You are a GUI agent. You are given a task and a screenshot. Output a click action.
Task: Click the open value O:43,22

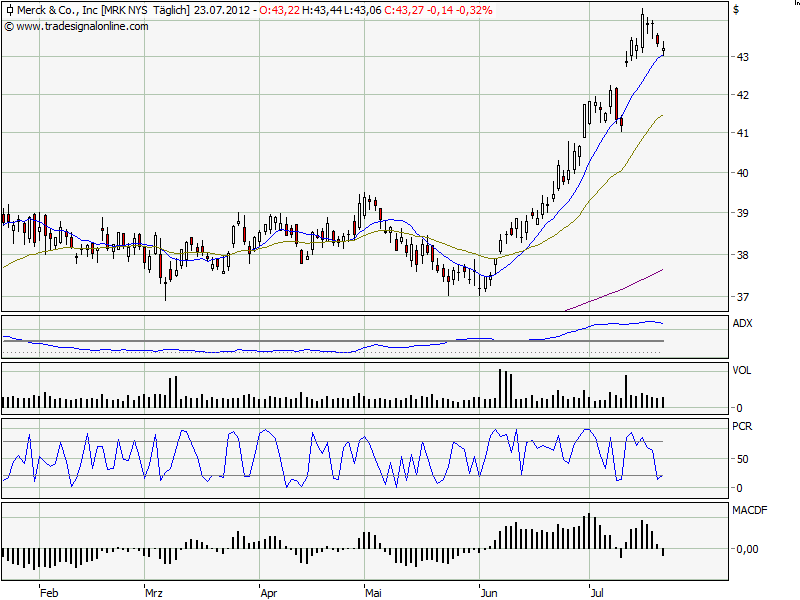click(279, 10)
